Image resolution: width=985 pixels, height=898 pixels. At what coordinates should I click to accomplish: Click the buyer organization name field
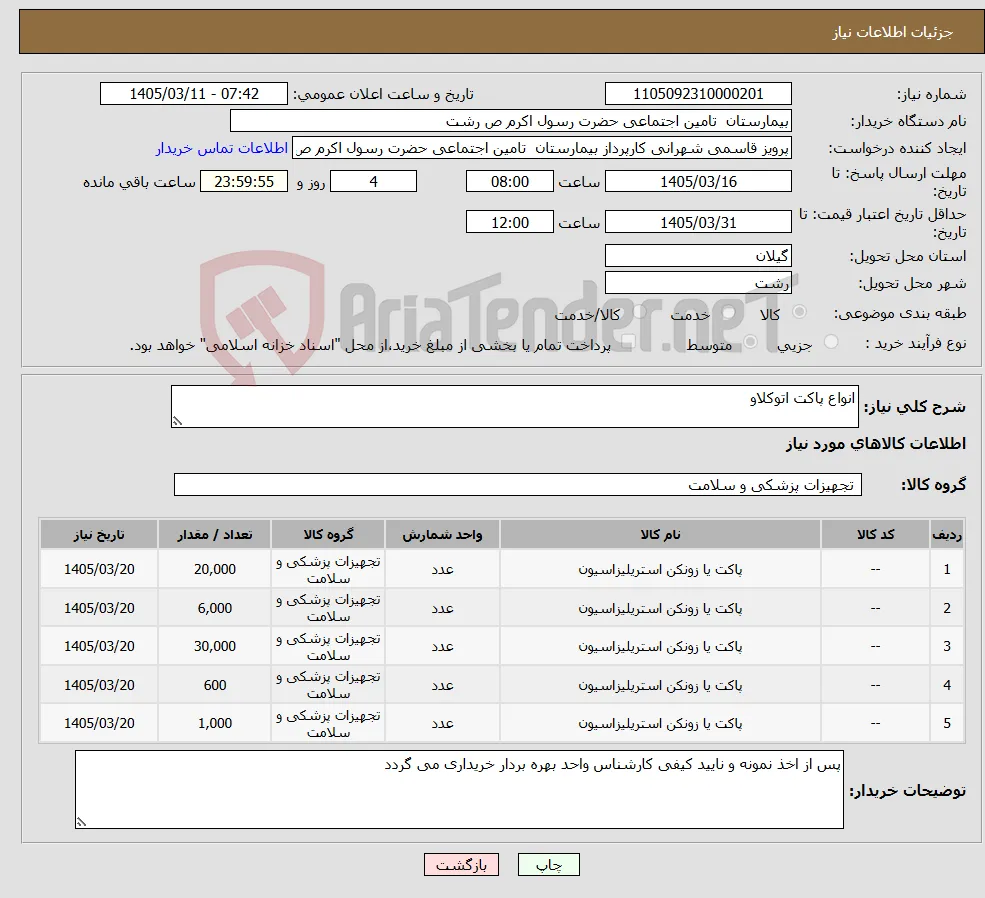(x=511, y=121)
